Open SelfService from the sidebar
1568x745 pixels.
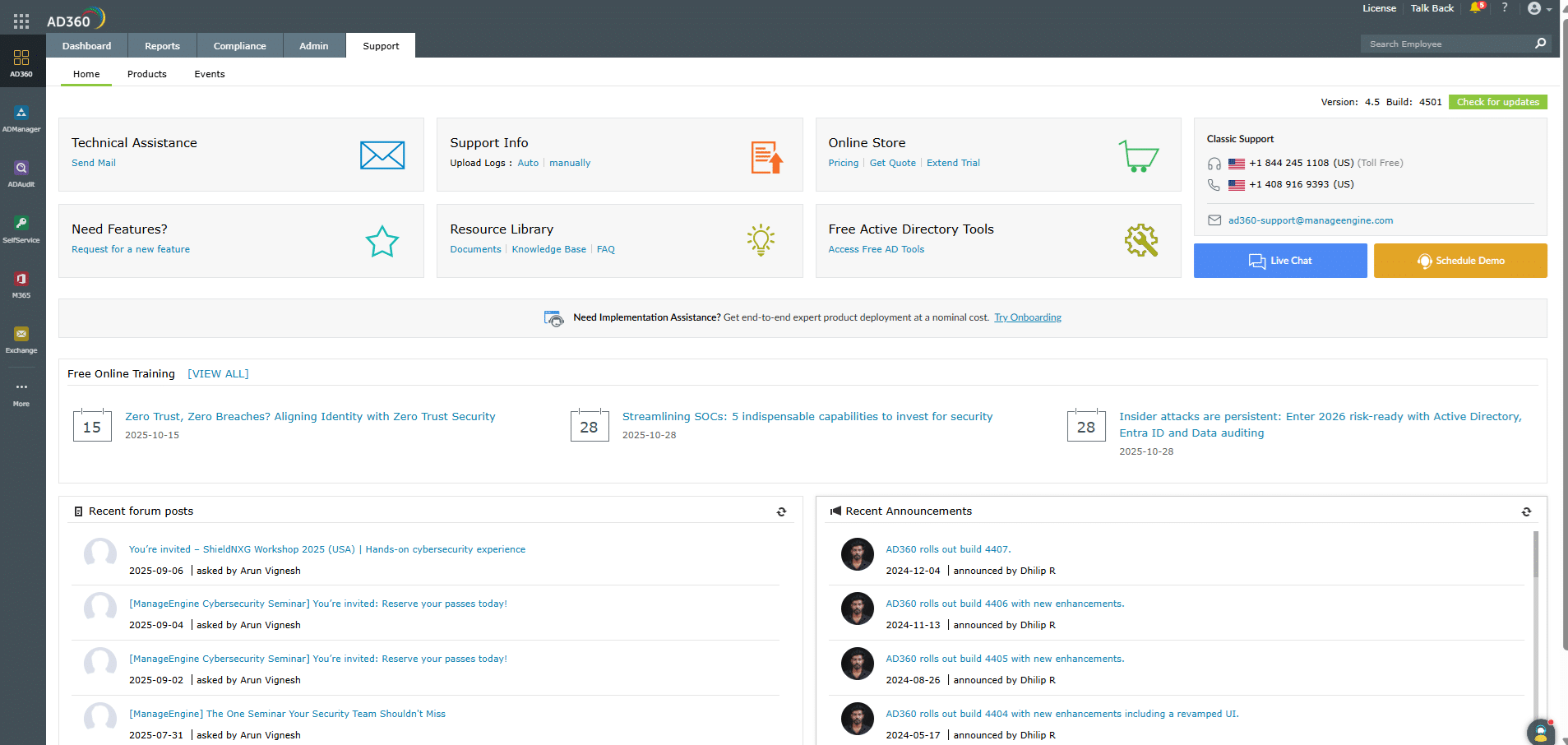[21, 229]
